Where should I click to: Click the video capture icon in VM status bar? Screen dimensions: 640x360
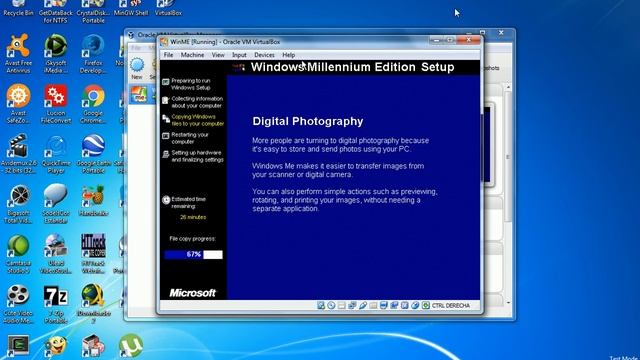click(x=394, y=305)
